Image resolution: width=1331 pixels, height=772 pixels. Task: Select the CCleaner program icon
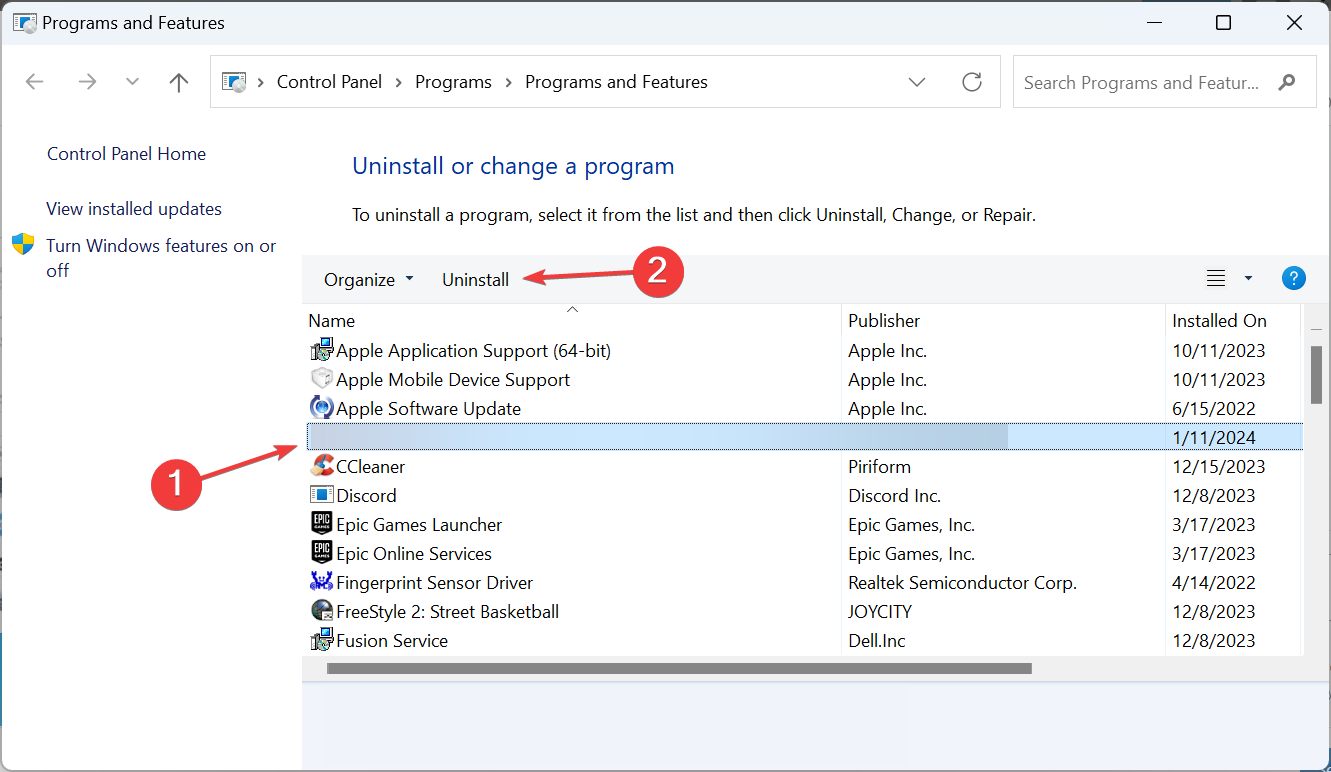click(322, 465)
